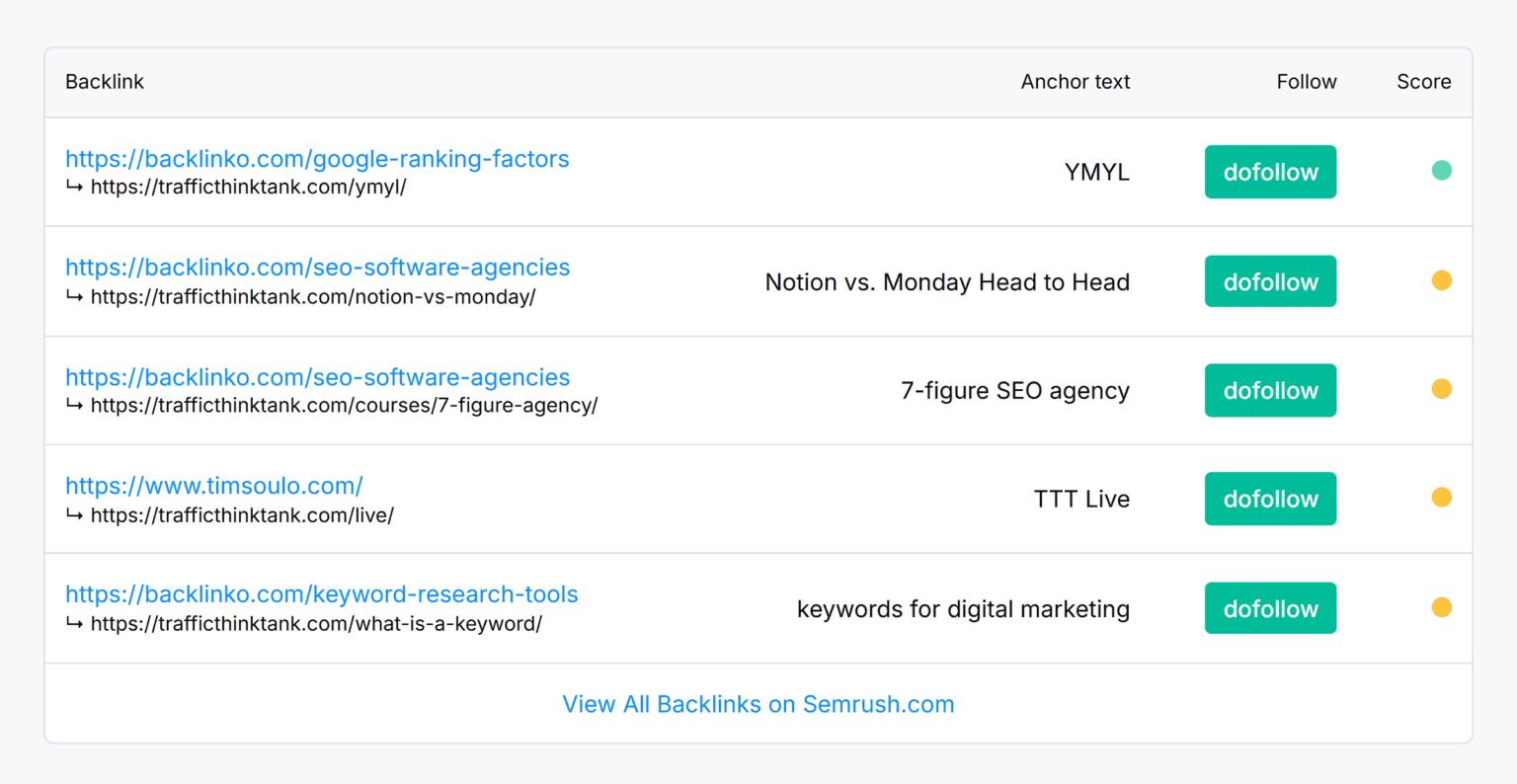The image size is (1517, 784).
Task: Select the Backlink column header
Action: 105,82
